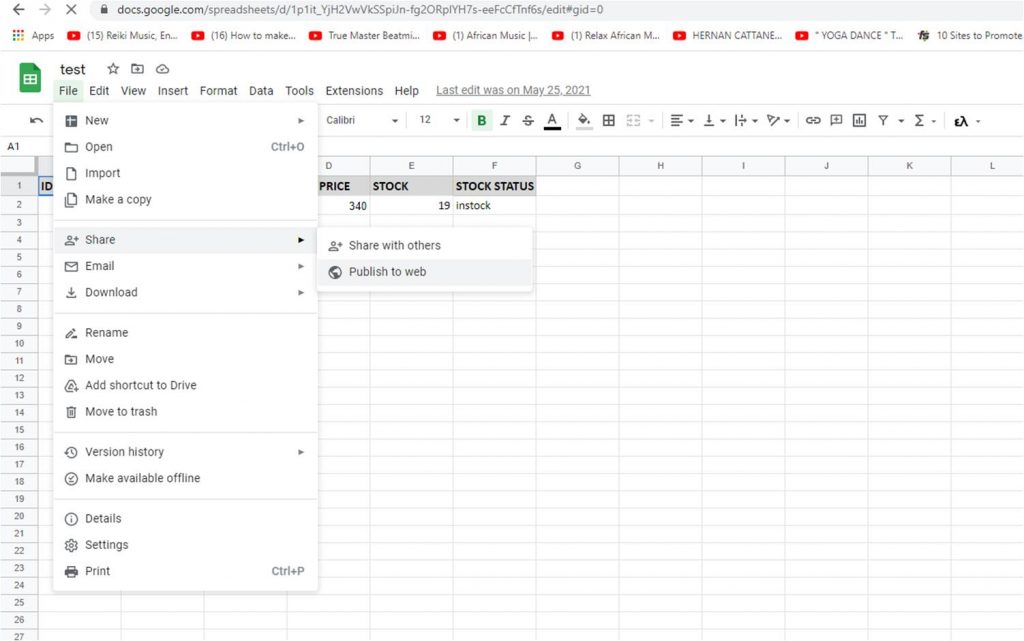This screenshot has height=641, width=1024.
Task: Click the create filter icon
Action: [x=883, y=120]
